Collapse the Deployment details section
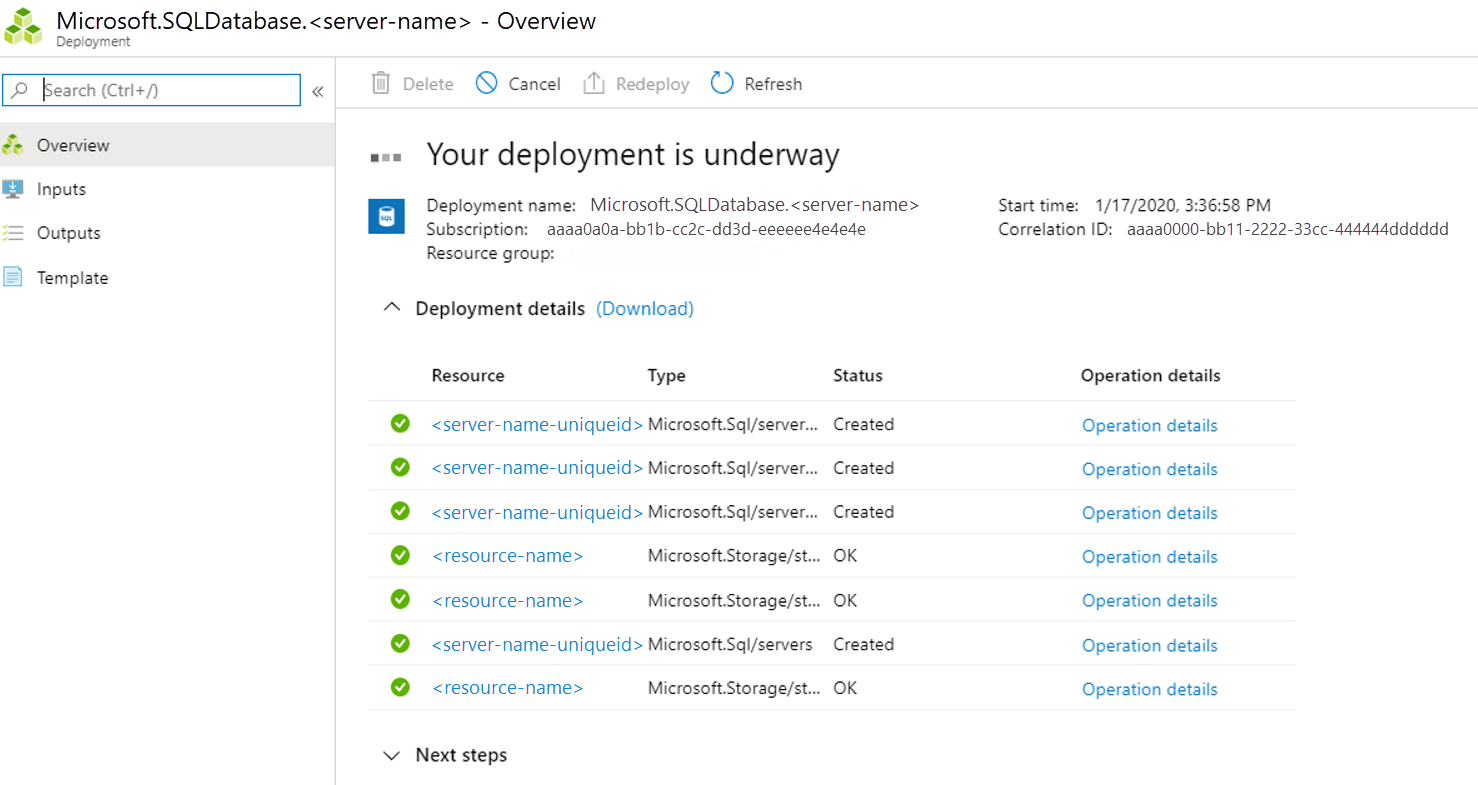The image size is (1478, 785). pos(392,308)
